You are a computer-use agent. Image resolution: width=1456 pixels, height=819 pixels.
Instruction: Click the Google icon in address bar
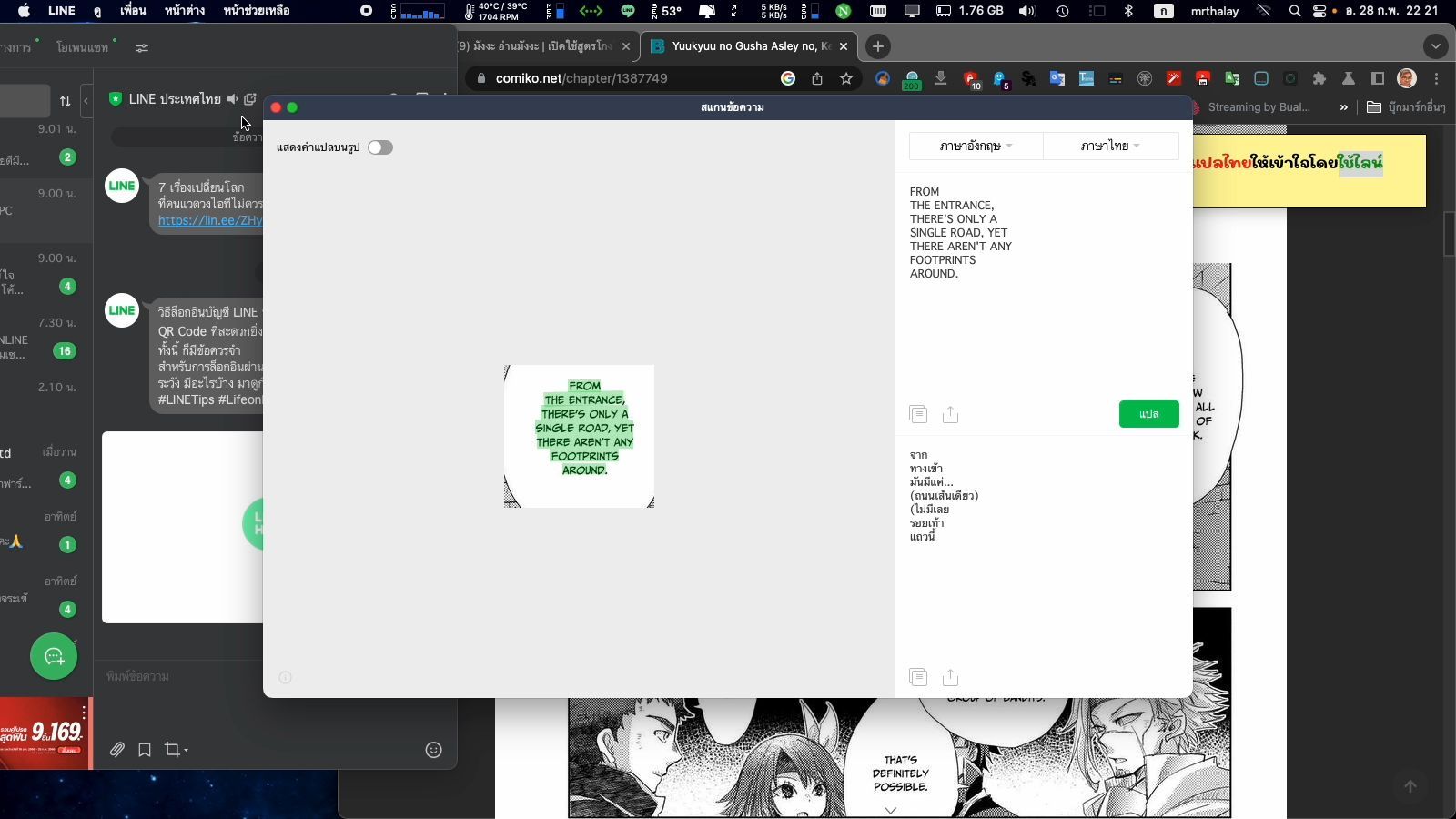[x=788, y=78]
